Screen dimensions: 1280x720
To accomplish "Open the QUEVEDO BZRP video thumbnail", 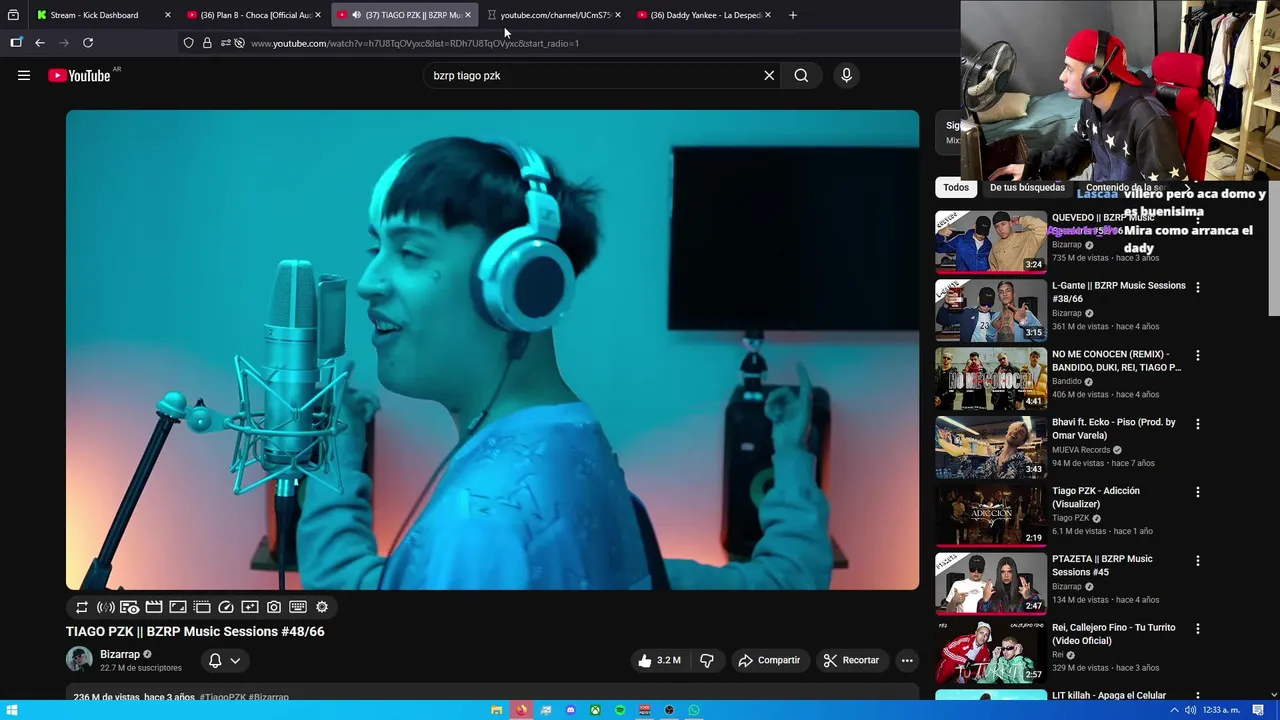I will (990, 241).
